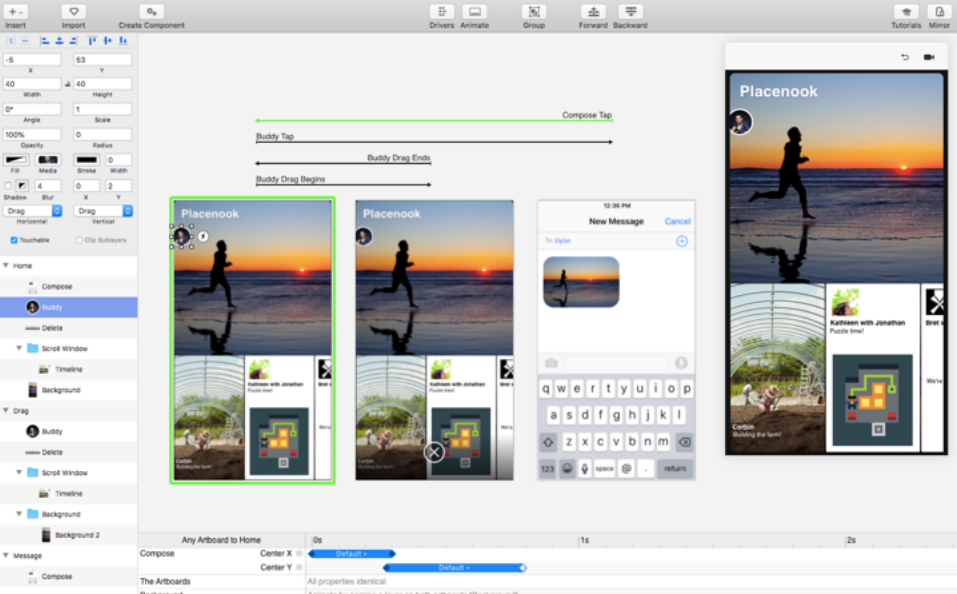Enable the Clip Sublayers checkbox
Screen dimensions: 957x594
pyautogui.click(x=79, y=241)
